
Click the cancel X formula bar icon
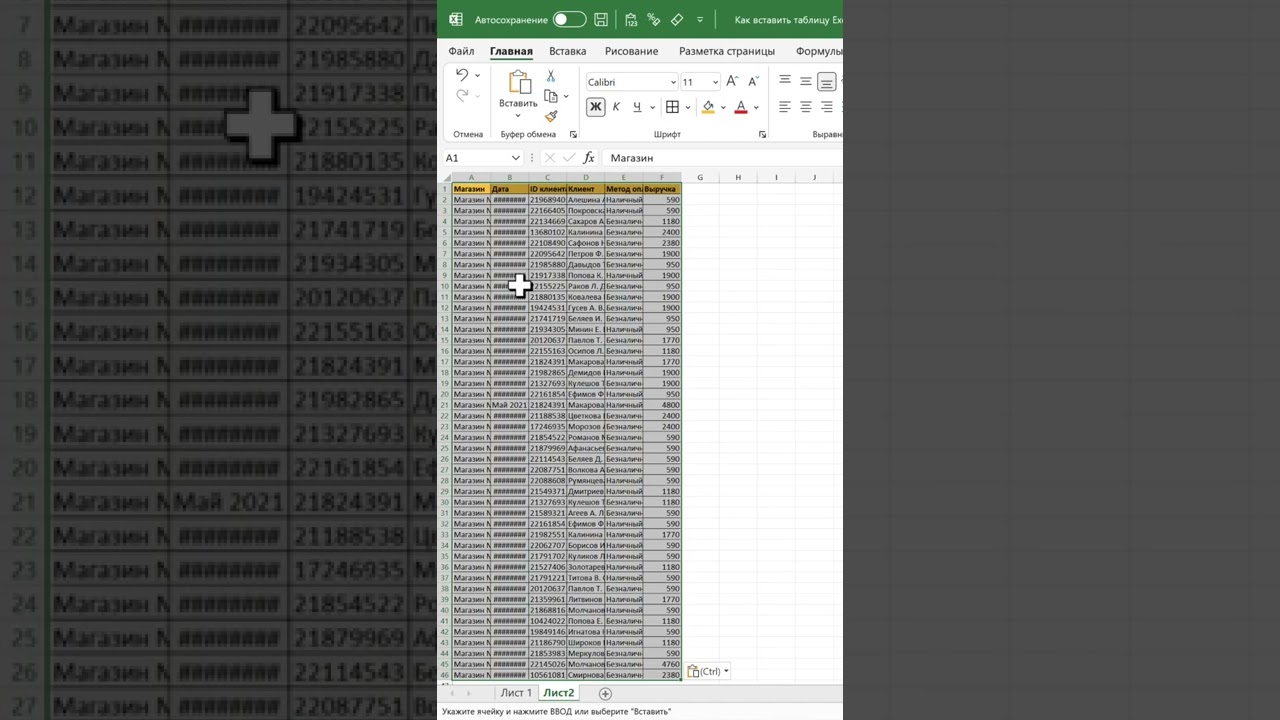tap(550, 158)
